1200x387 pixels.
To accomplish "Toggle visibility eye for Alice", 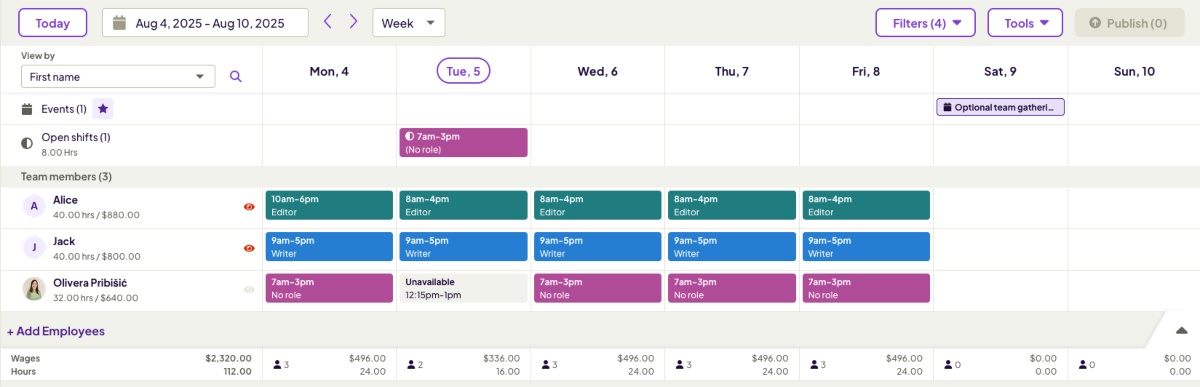I will coord(249,207).
